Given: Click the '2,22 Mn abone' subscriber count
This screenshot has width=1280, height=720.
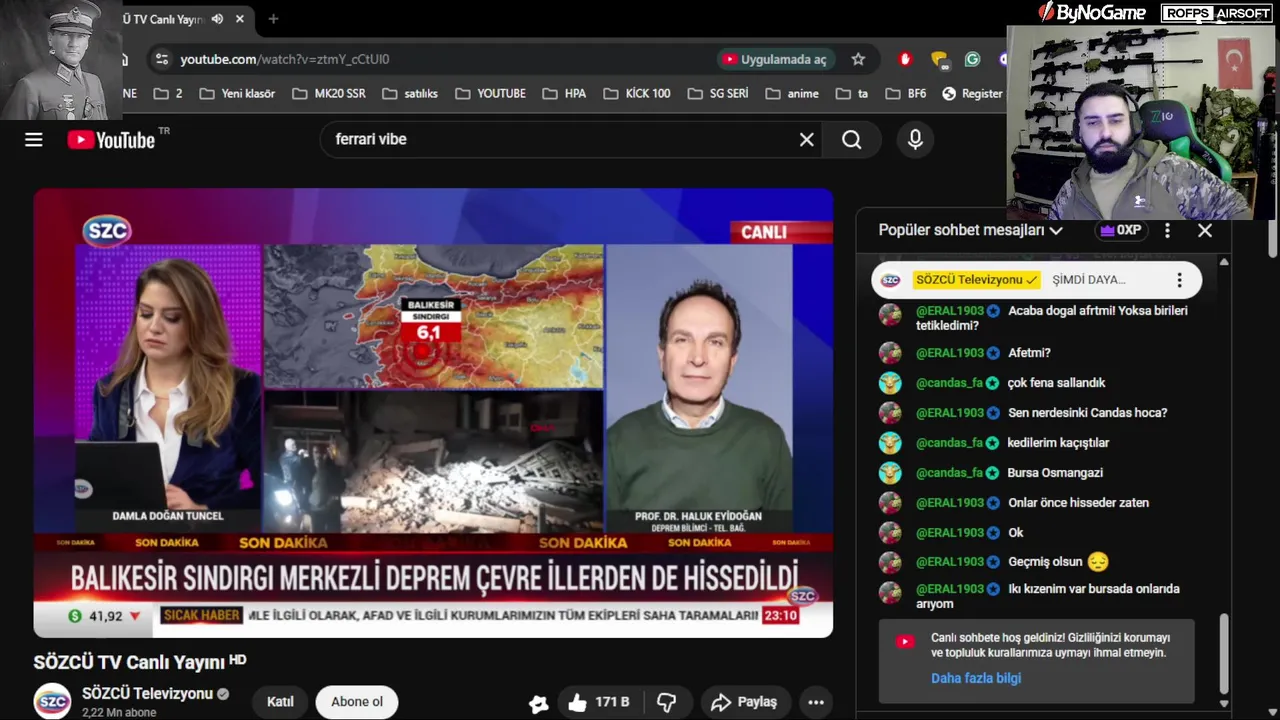Looking at the screenshot, I should coord(119,712).
